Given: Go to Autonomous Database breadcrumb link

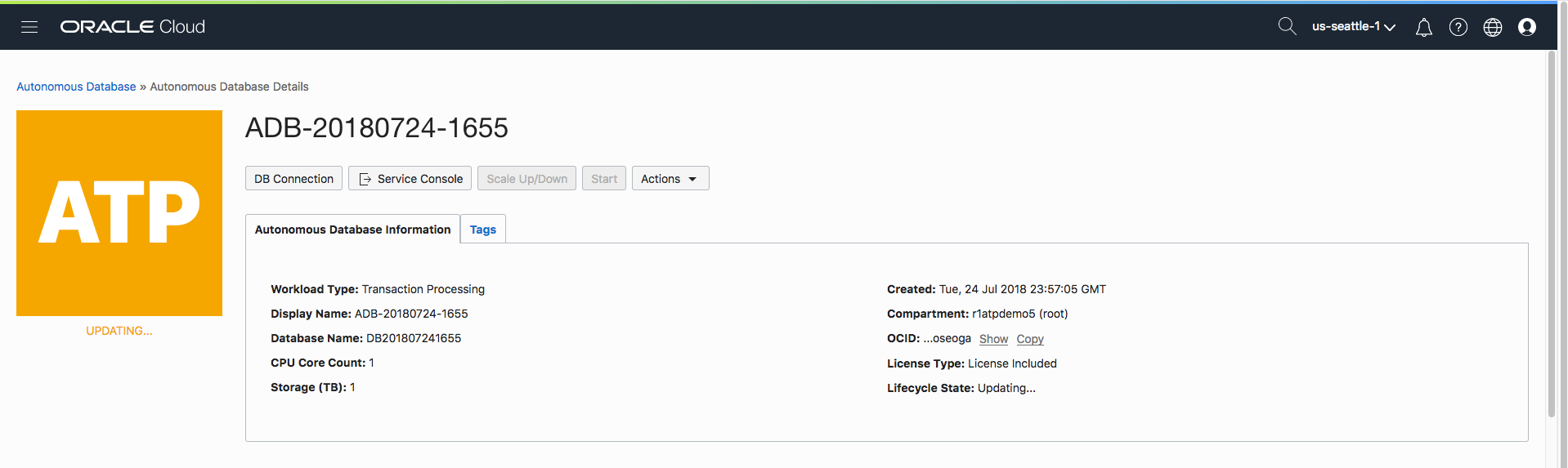Looking at the screenshot, I should (76, 87).
